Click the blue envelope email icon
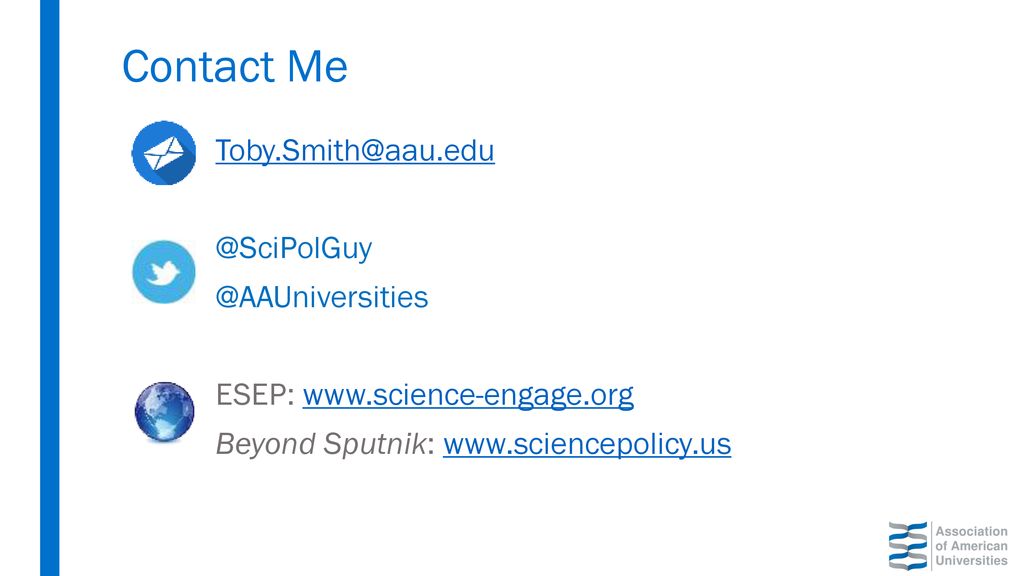 164,153
